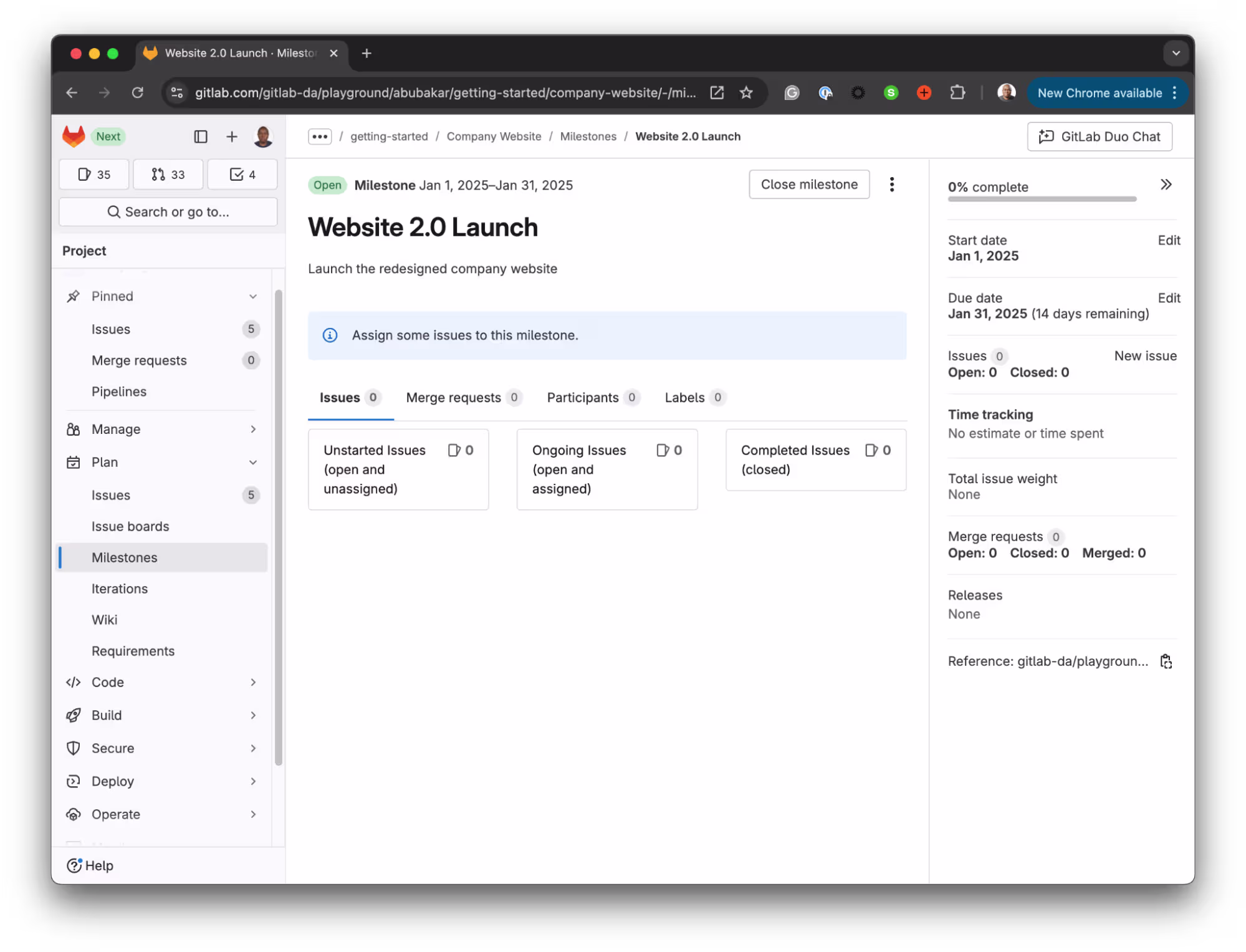Click the Search or go to field
The width and height of the screenshot is (1246, 952).
coord(168,211)
